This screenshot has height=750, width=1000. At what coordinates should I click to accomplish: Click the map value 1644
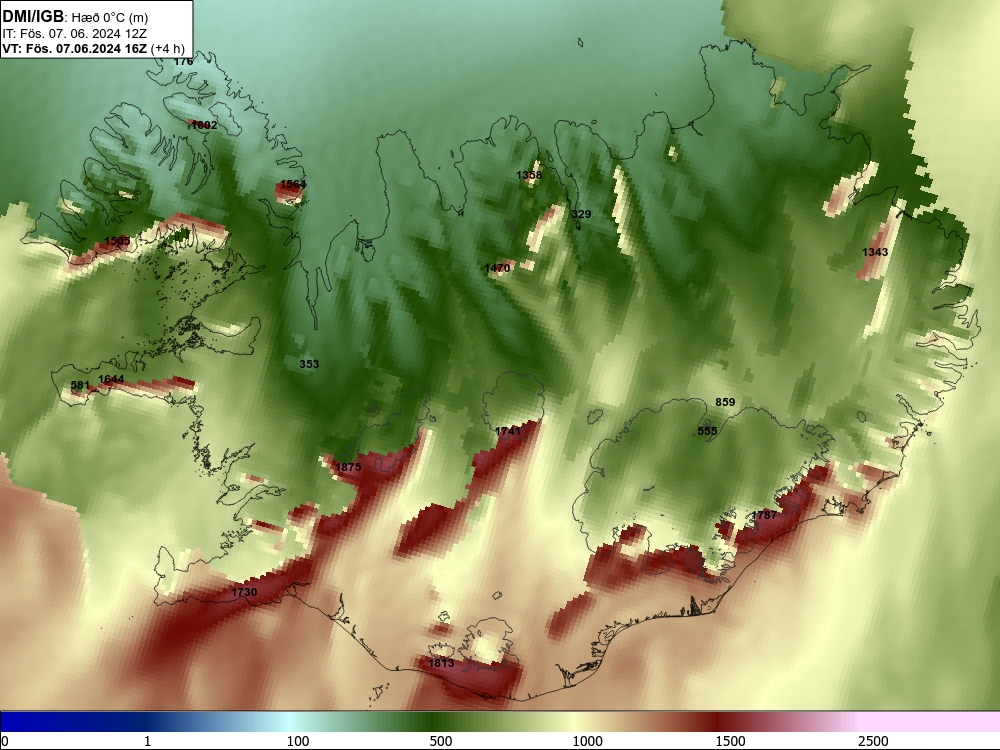(111, 379)
